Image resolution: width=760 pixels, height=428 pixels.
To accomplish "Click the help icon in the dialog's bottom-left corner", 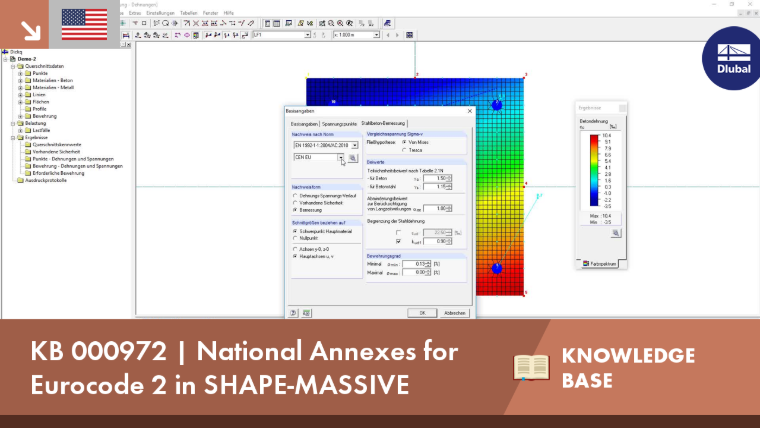I will [293, 313].
